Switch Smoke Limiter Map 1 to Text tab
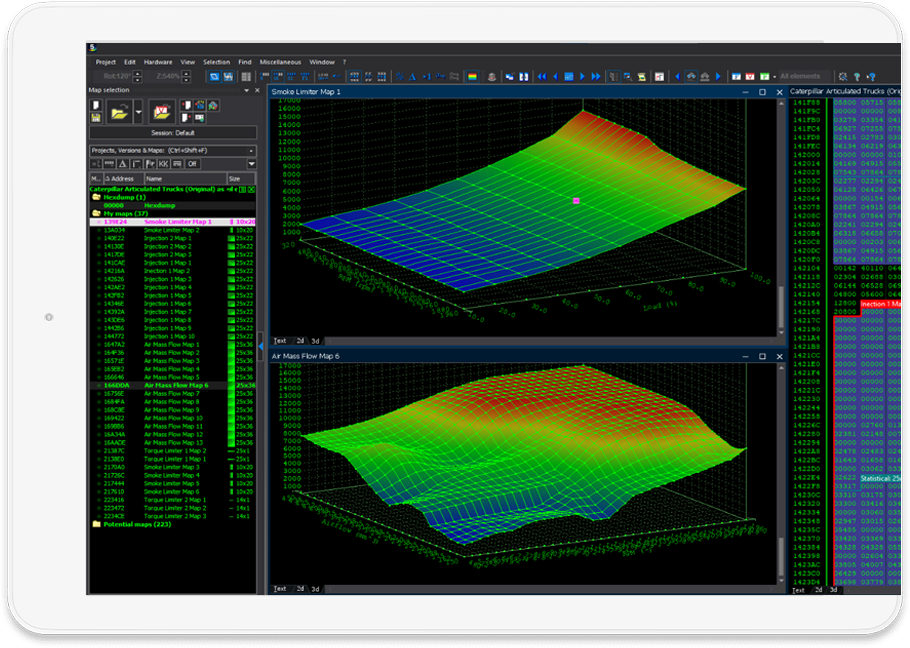 280,341
